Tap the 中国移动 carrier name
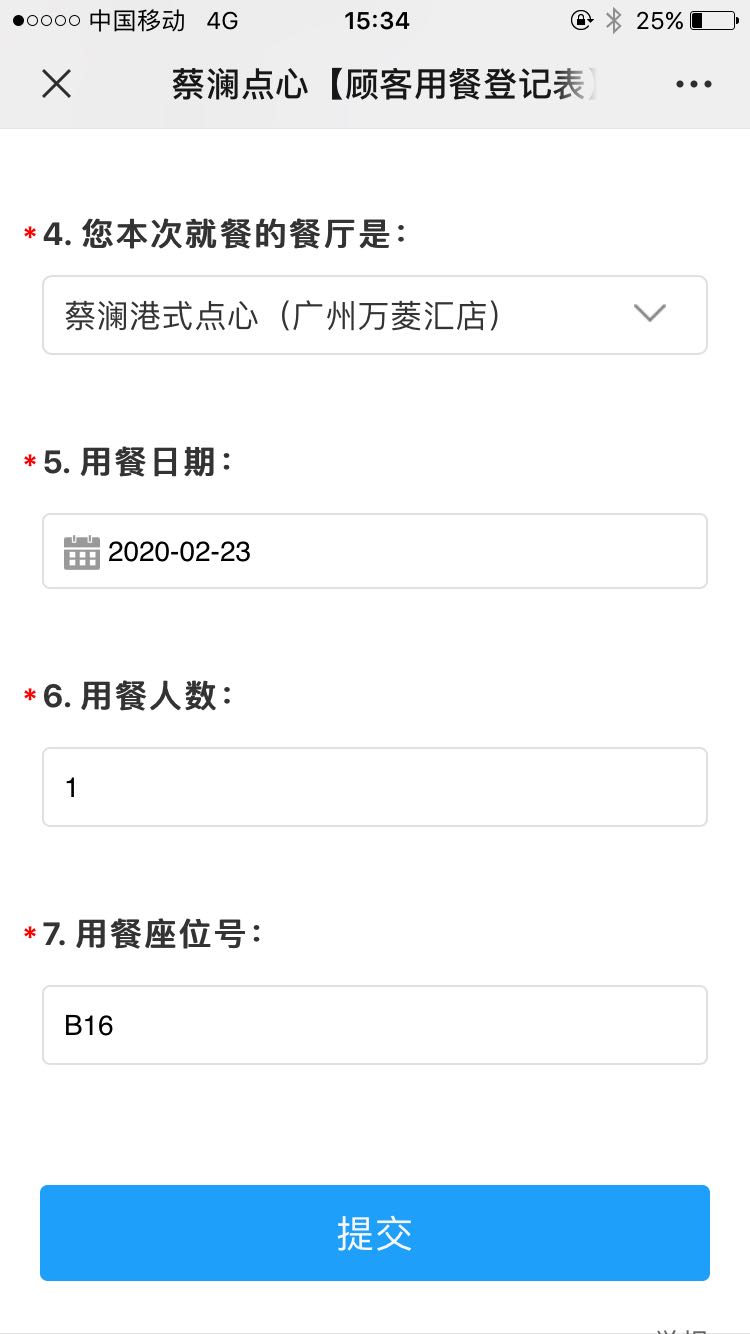The image size is (750, 1334). (137, 20)
